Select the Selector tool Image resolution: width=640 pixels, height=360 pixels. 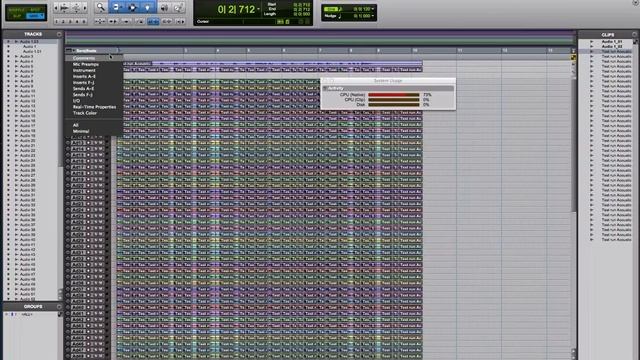132,7
